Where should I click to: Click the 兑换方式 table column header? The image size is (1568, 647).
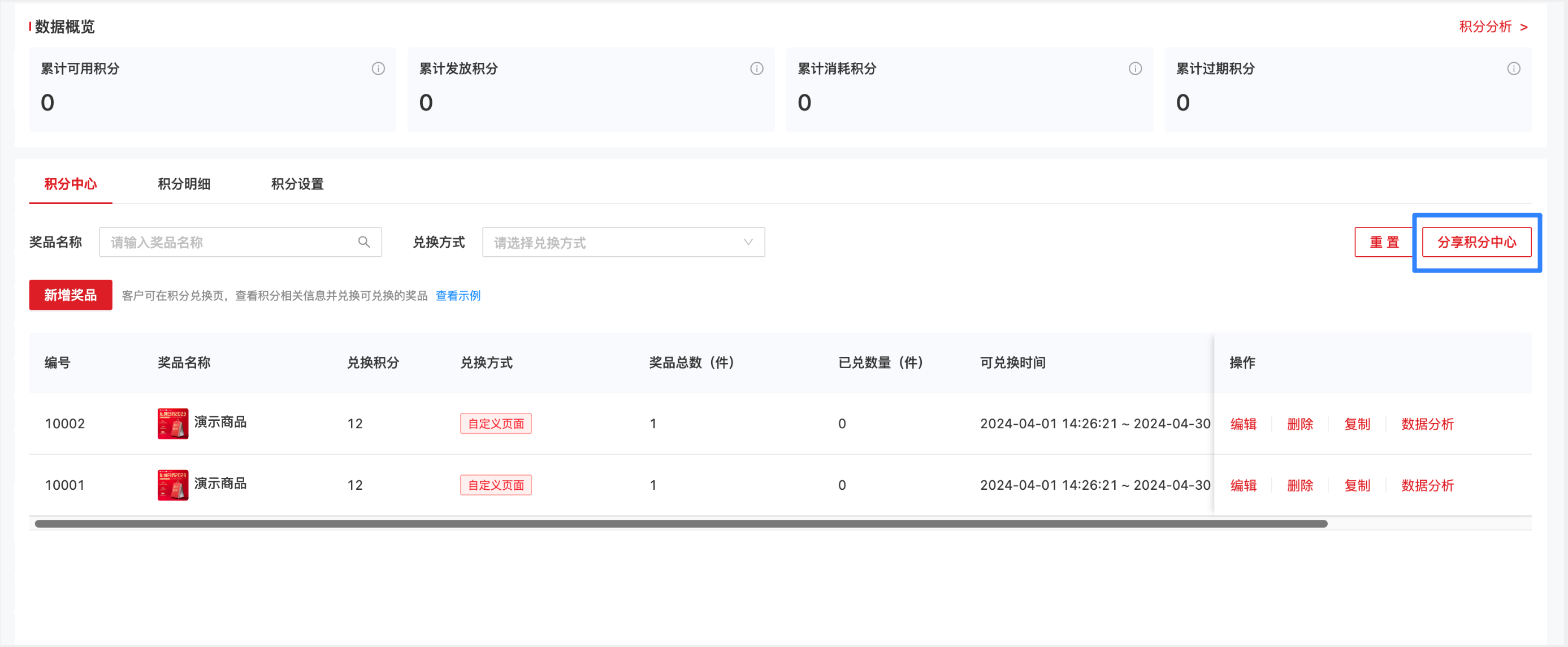pos(486,363)
